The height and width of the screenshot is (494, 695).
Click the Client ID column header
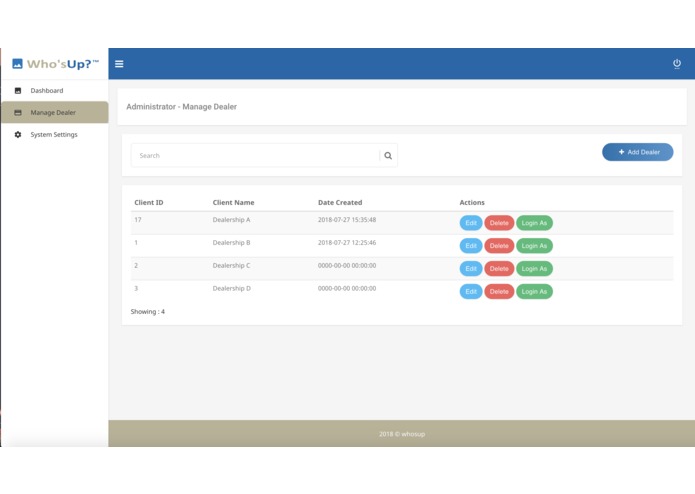(x=149, y=202)
